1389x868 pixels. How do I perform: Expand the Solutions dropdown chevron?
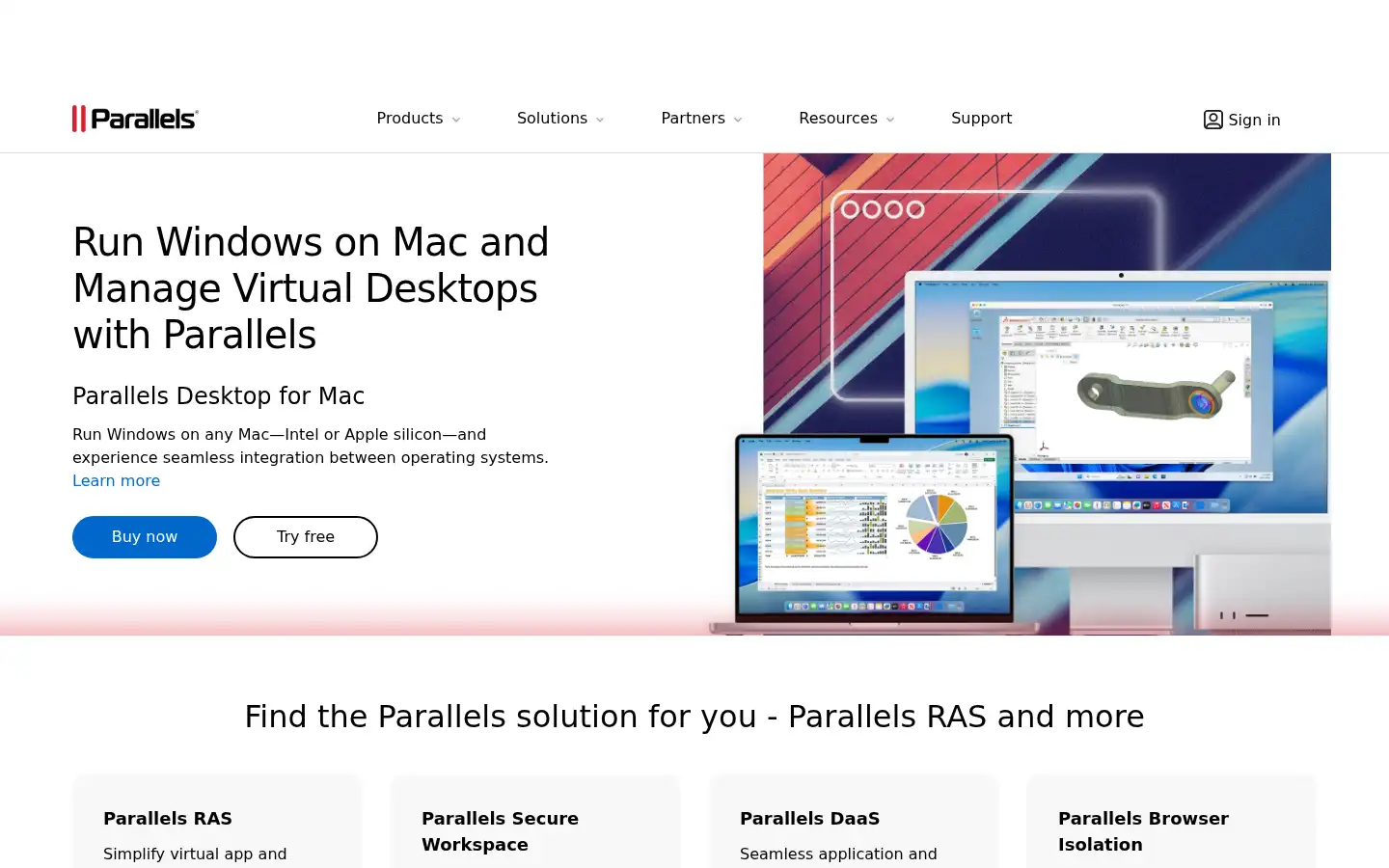coord(600,120)
